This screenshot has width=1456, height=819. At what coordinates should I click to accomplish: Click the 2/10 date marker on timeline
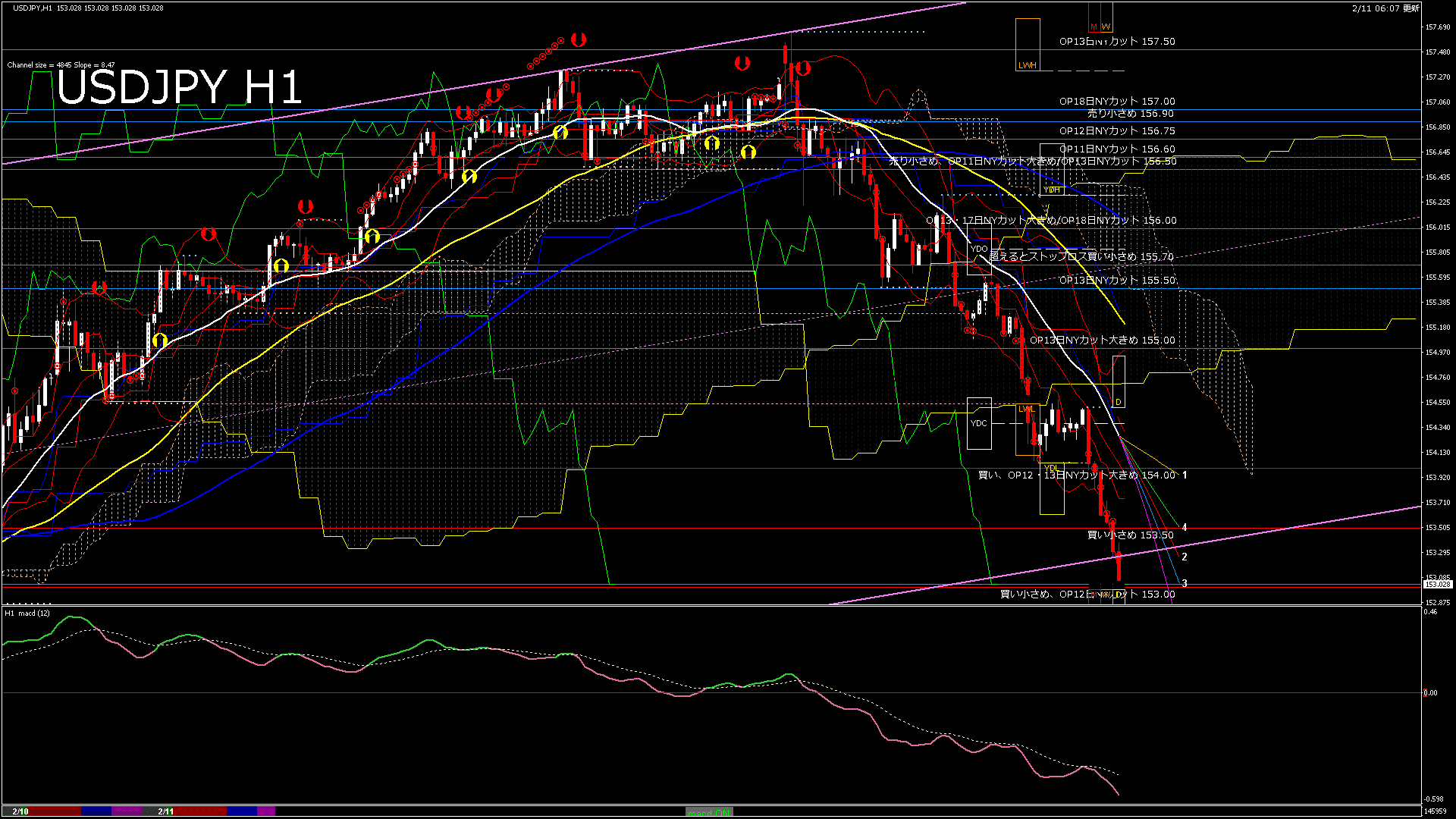(x=20, y=811)
